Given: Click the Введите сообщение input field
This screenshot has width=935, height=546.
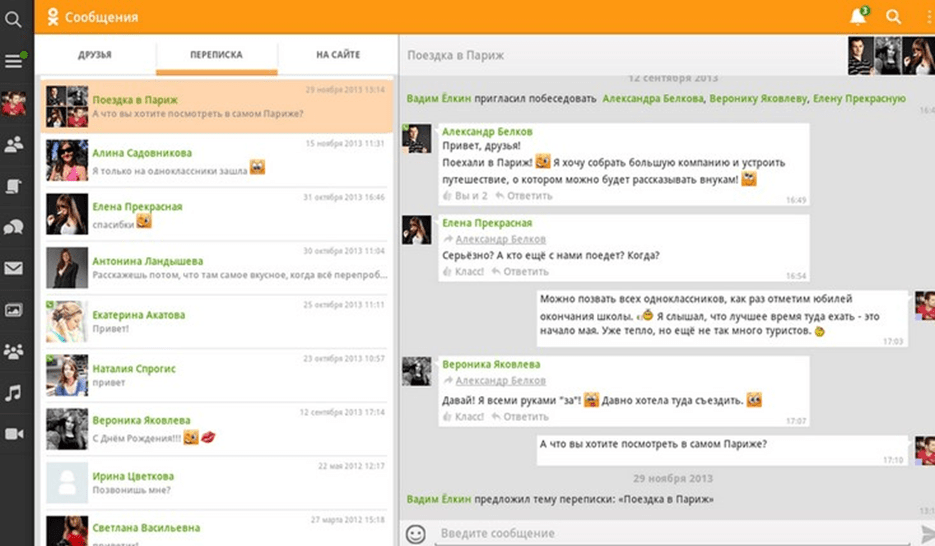Looking at the screenshot, I should pos(670,534).
